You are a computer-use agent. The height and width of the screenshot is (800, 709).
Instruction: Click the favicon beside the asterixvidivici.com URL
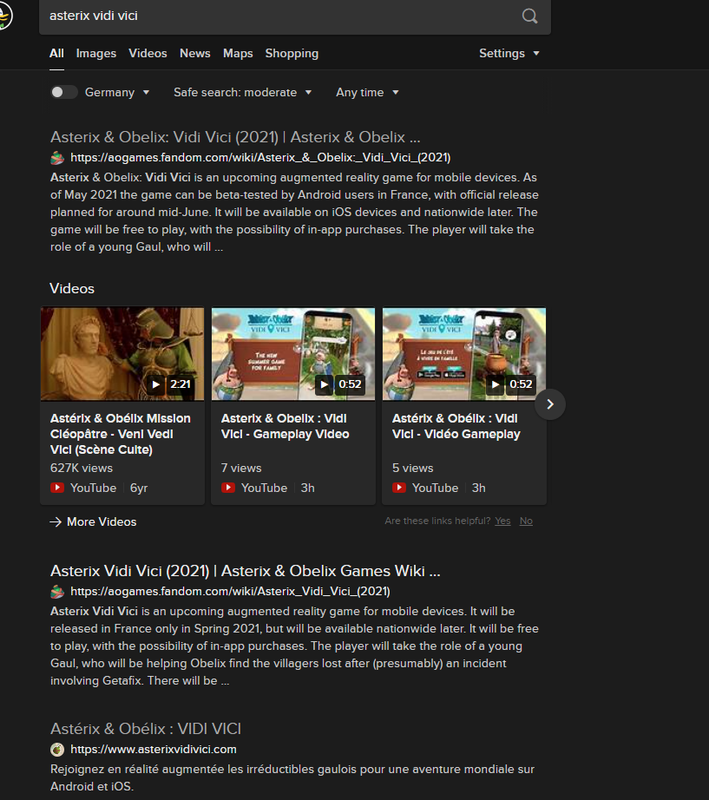[57, 749]
